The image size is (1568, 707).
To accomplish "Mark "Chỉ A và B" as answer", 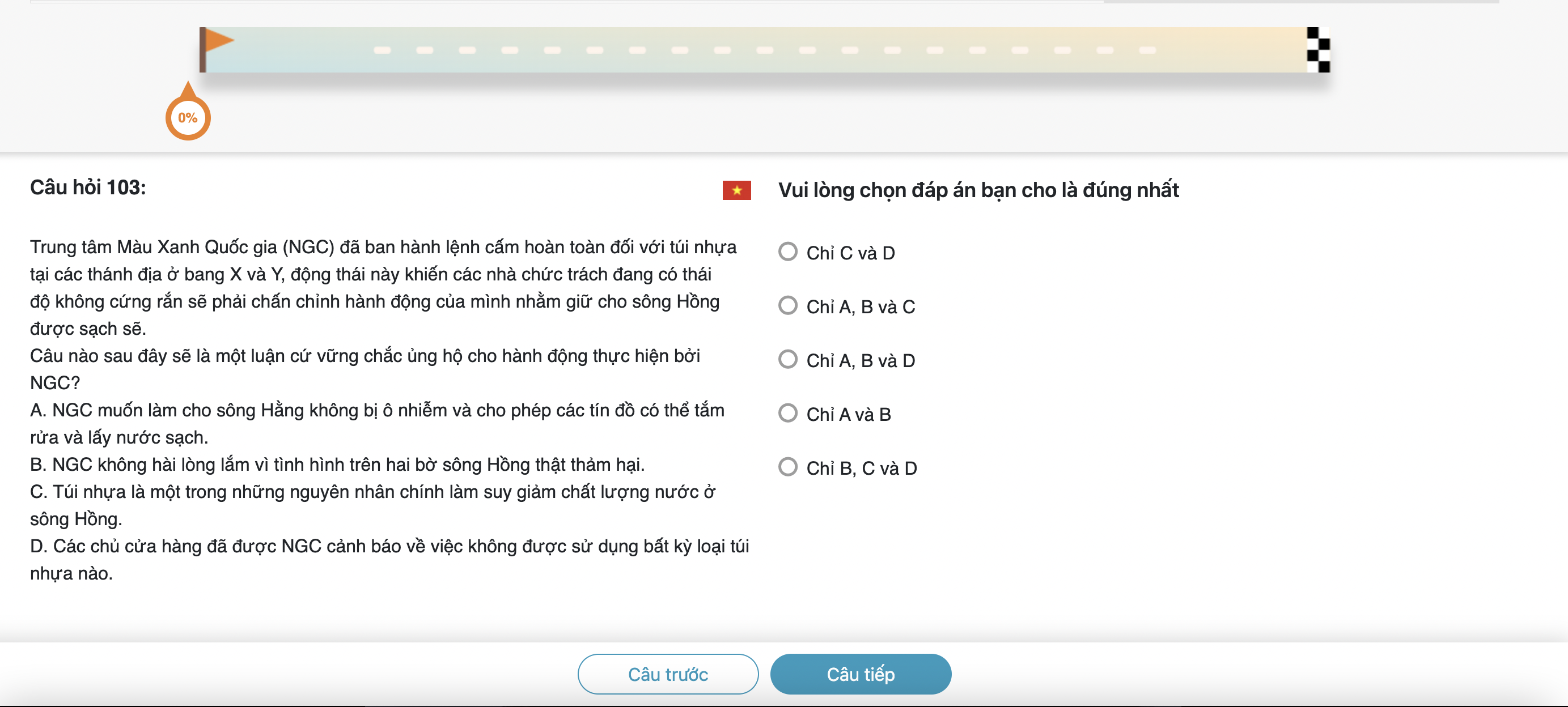I will pos(789,413).
